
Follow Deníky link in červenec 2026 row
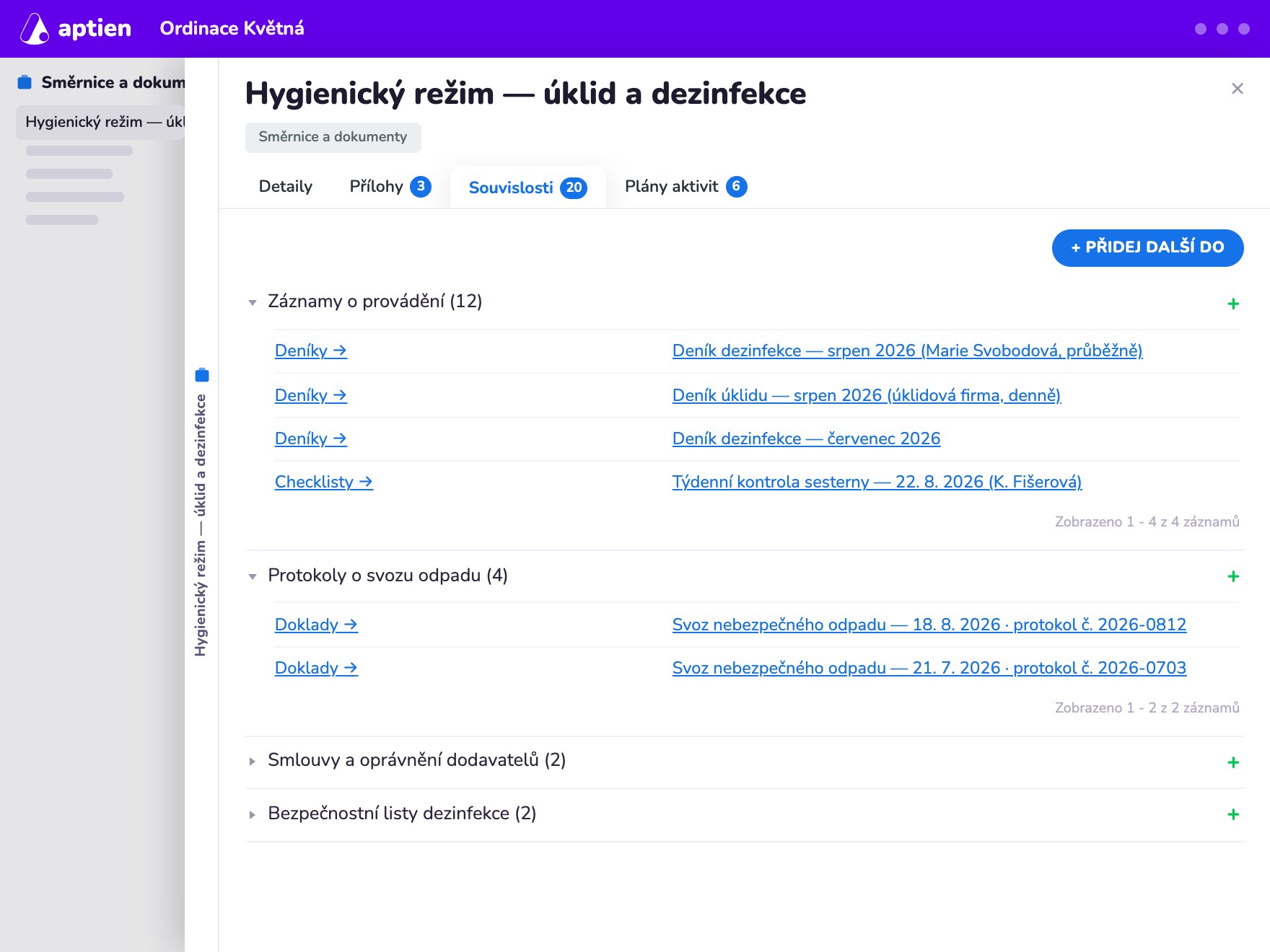pyautogui.click(x=311, y=438)
